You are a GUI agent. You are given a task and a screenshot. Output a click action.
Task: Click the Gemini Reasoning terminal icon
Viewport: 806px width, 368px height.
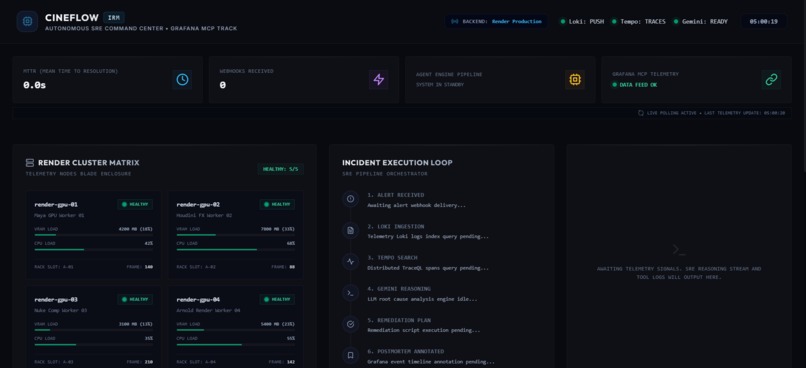coord(351,293)
